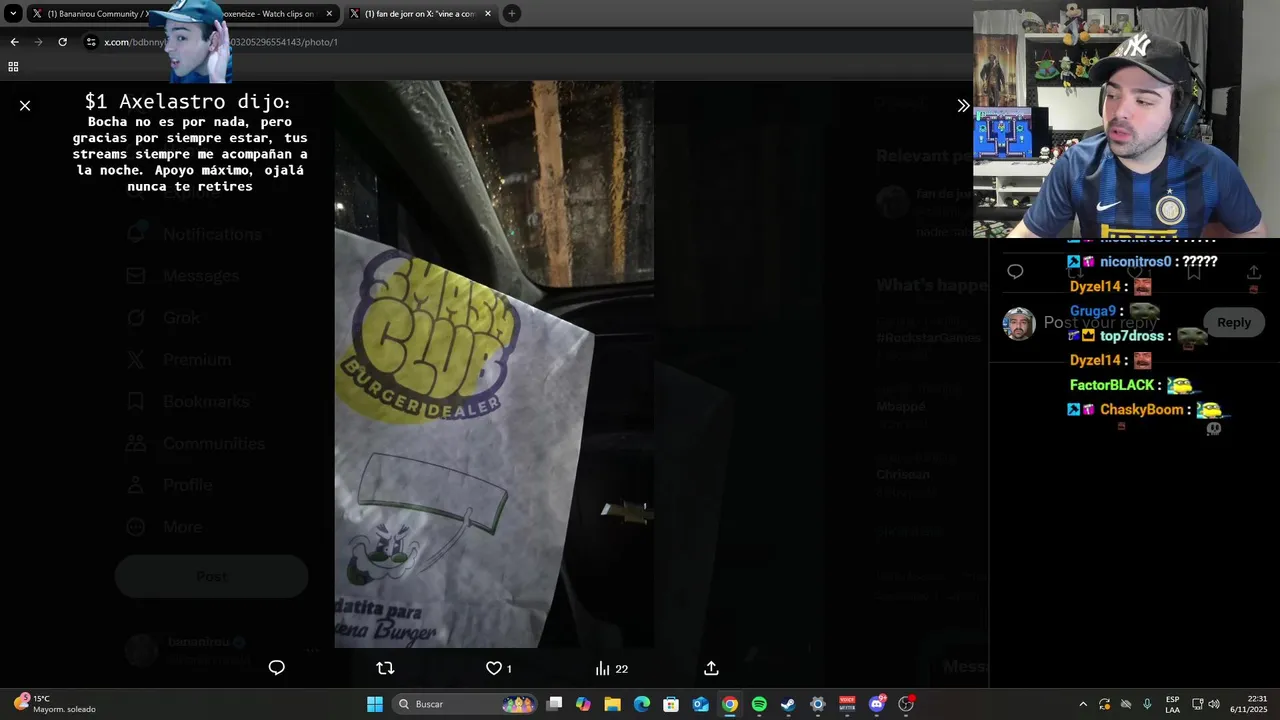Screen dimensions: 1280x720
Task: Click the ESP LAA language indicator
Action: point(1172,704)
